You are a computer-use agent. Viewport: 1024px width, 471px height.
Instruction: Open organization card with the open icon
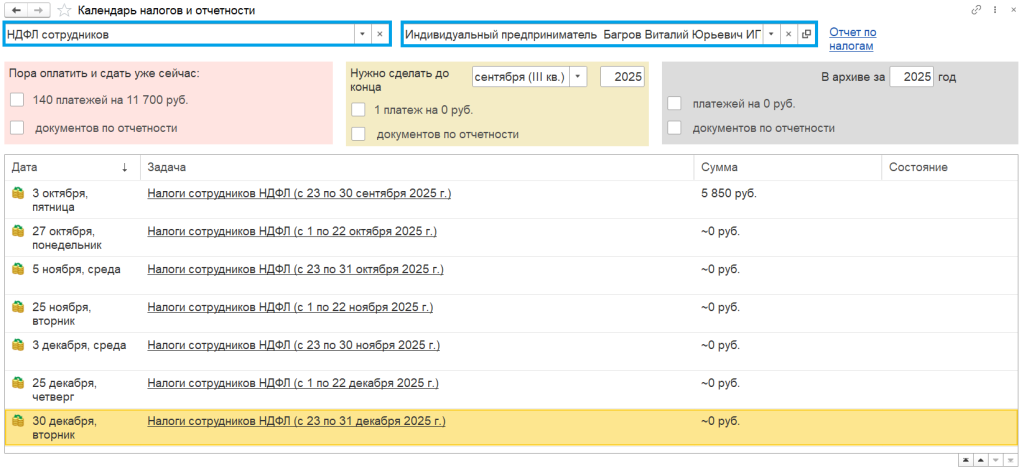tap(806, 34)
